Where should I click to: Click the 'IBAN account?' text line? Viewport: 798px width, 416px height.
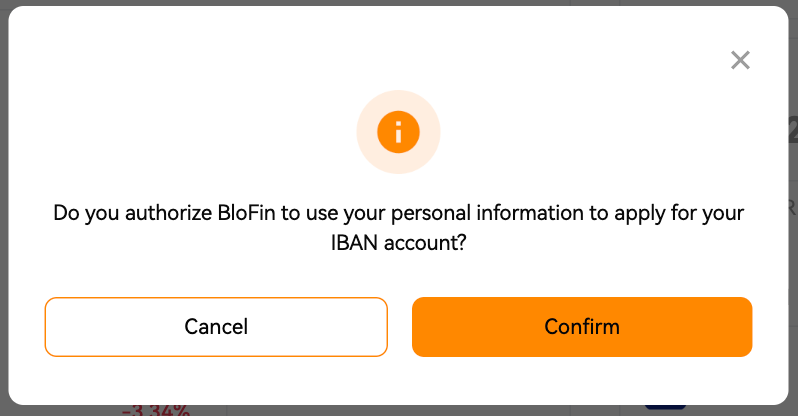coord(398,243)
